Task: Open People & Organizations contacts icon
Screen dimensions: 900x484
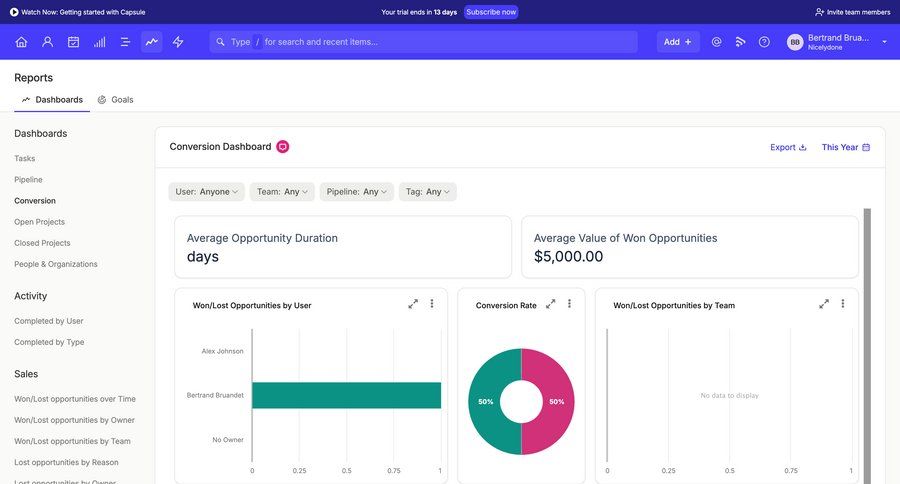Action: [47, 42]
